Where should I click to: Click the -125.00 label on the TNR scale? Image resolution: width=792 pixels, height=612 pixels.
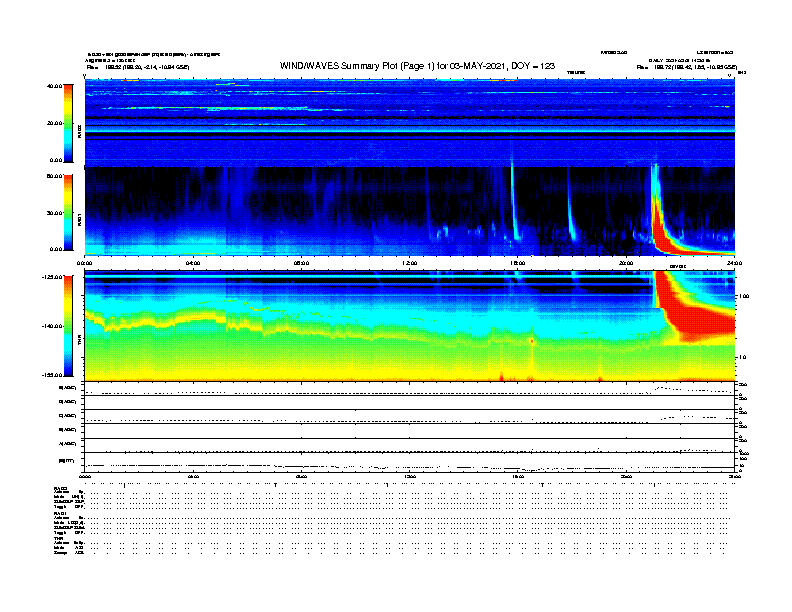coord(52,277)
